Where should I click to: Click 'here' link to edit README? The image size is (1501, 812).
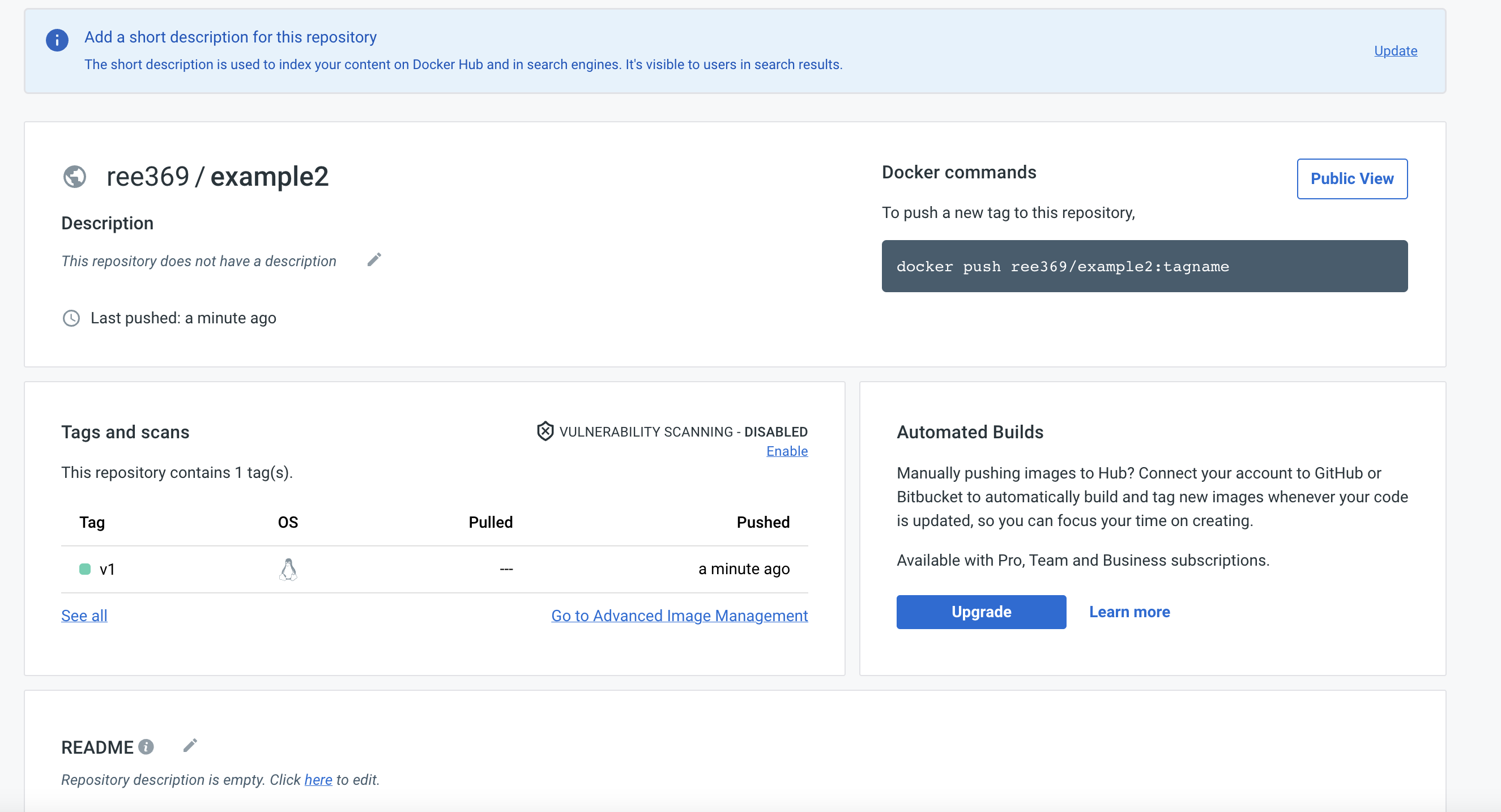318,779
